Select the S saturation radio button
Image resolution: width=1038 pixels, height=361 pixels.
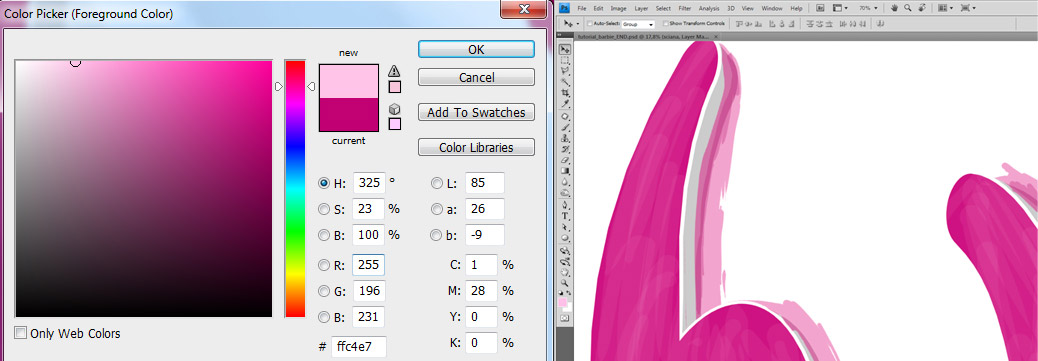pyautogui.click(x=324, y=209)
